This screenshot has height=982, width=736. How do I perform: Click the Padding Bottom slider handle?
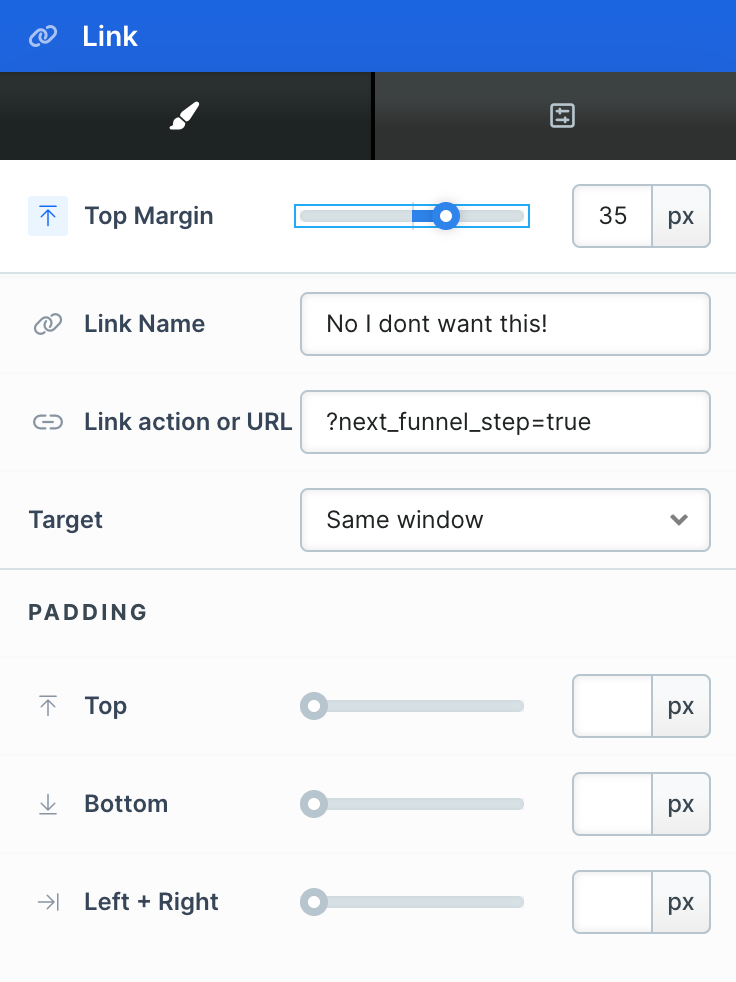[x=314, y=804]
